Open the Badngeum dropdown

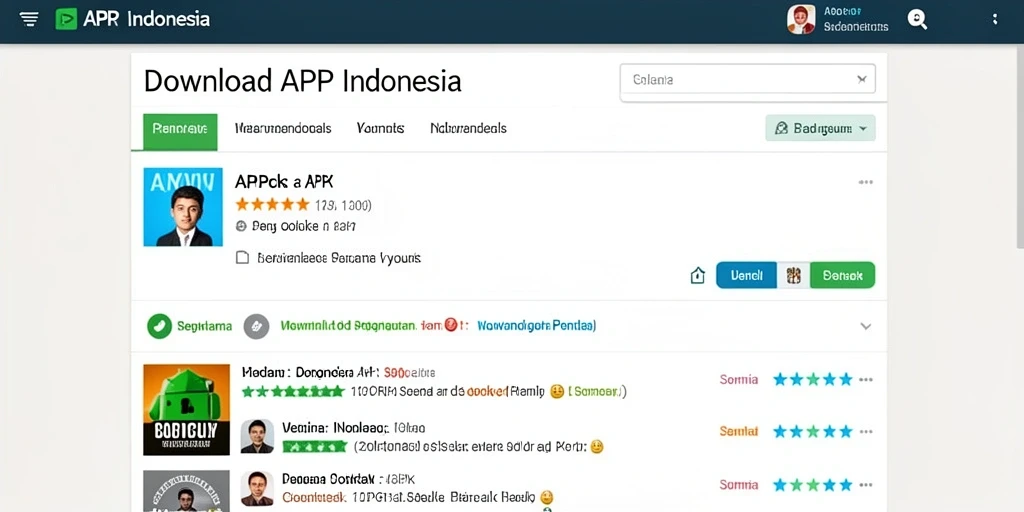coord(820,128)
